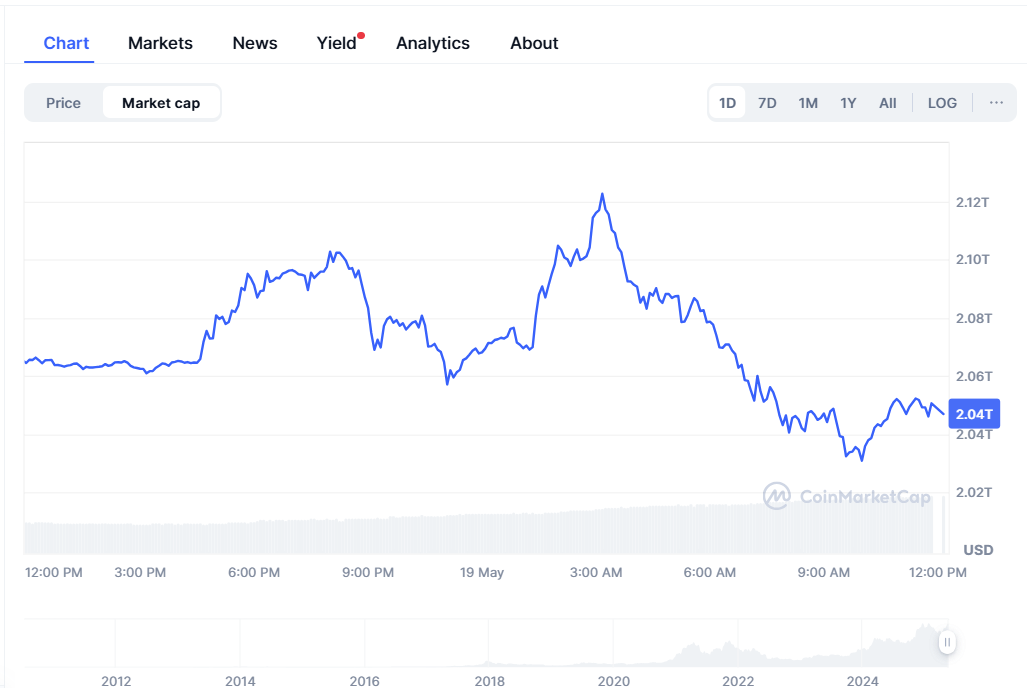This screenshot has height=688, width=1027.
Task: Open the Markets tab
Action: pyautogui.click(x=160, y=43)
